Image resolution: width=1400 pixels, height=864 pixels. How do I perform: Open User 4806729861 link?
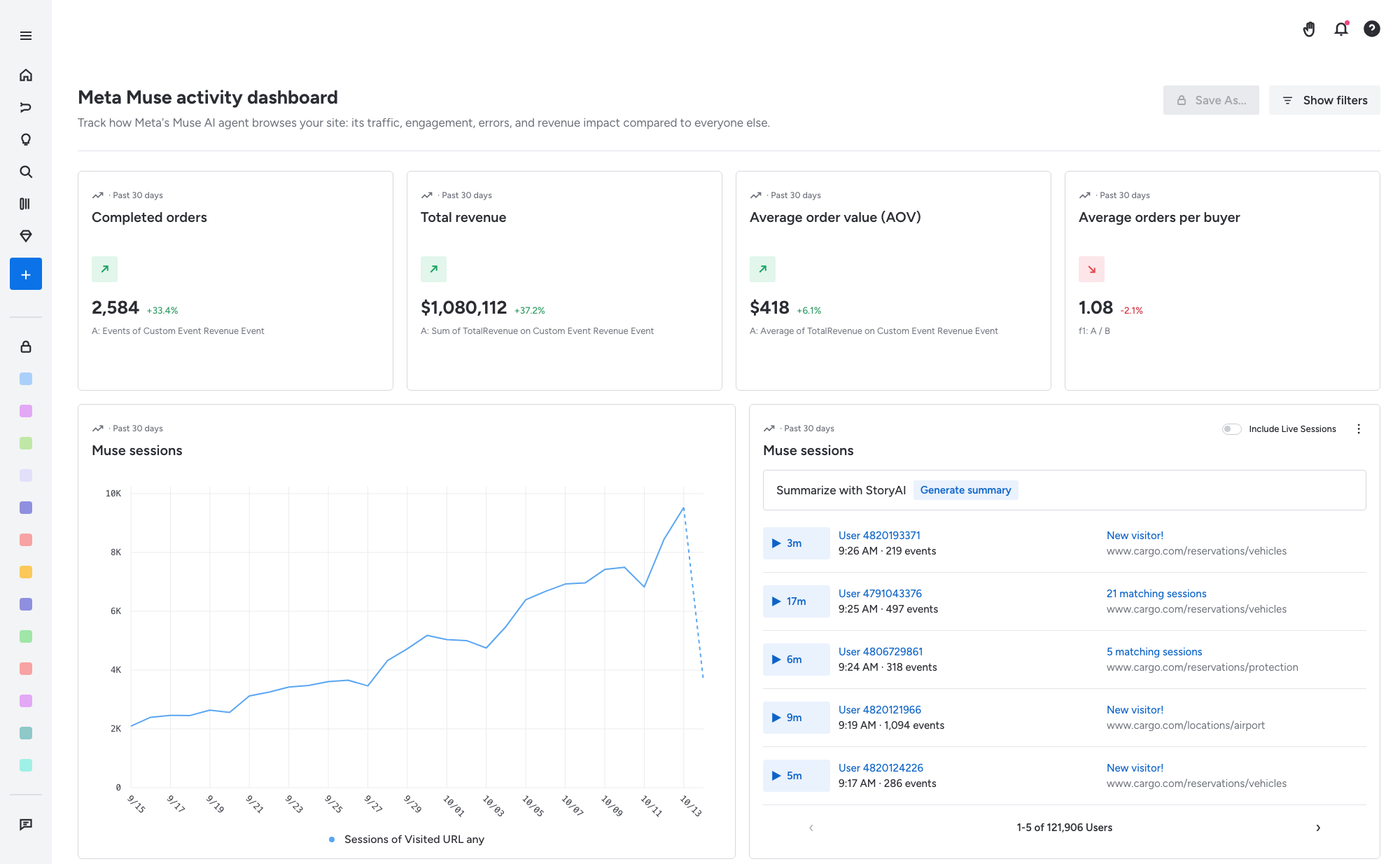(x=881, y=652)
